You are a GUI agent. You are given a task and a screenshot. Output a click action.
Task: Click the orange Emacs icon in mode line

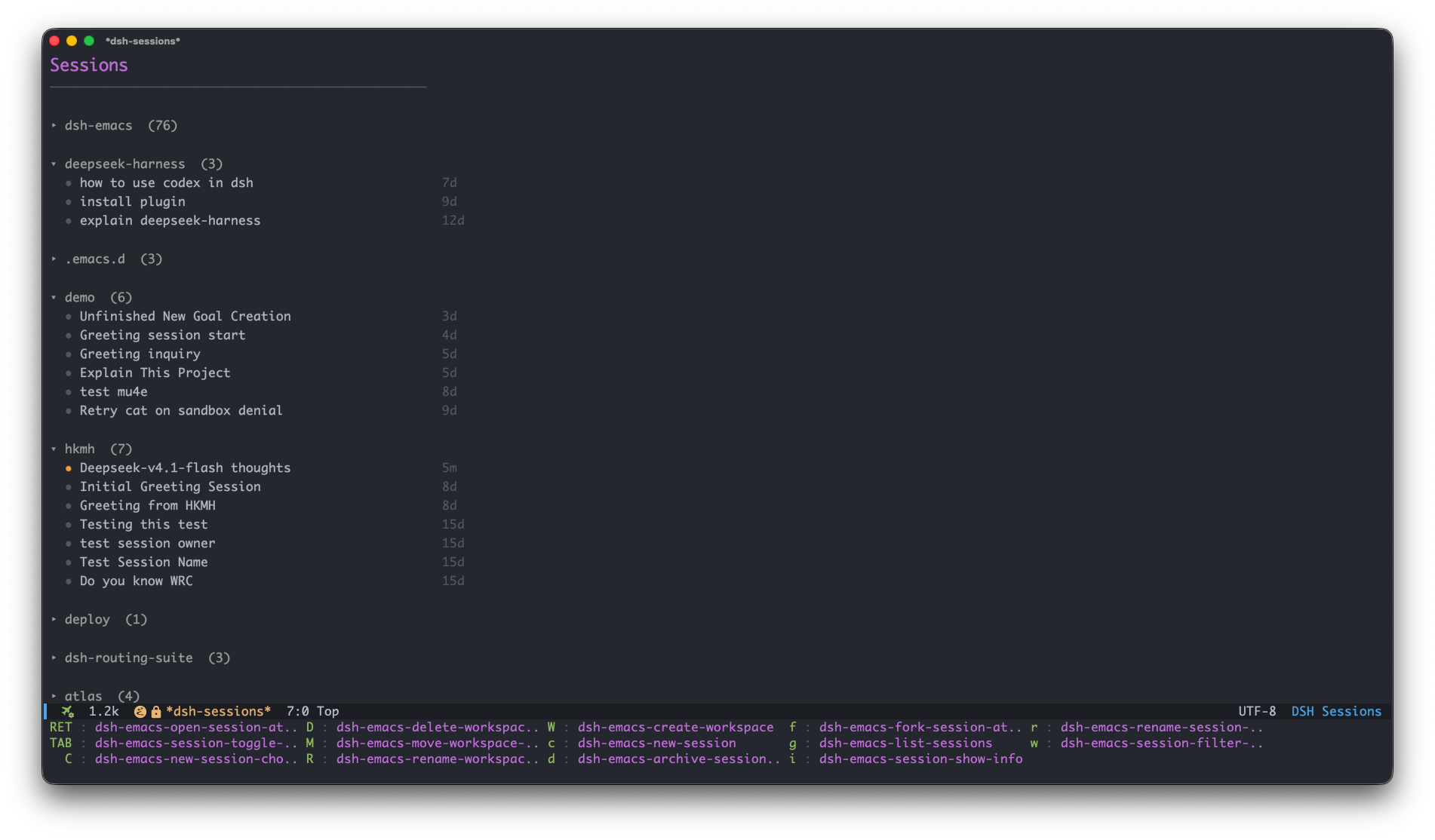click(140, 711)
